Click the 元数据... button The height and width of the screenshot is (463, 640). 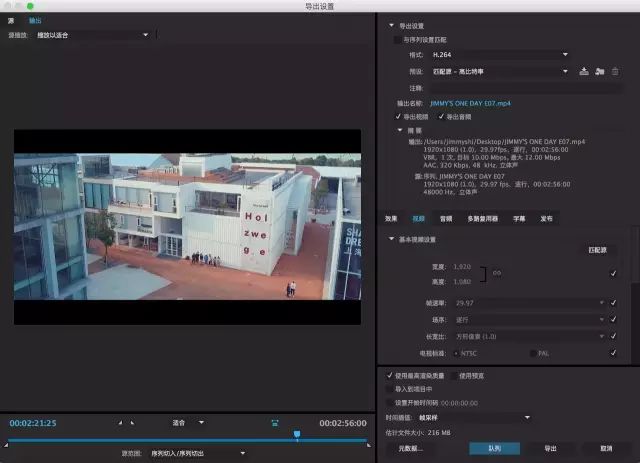tap(411, 448)
